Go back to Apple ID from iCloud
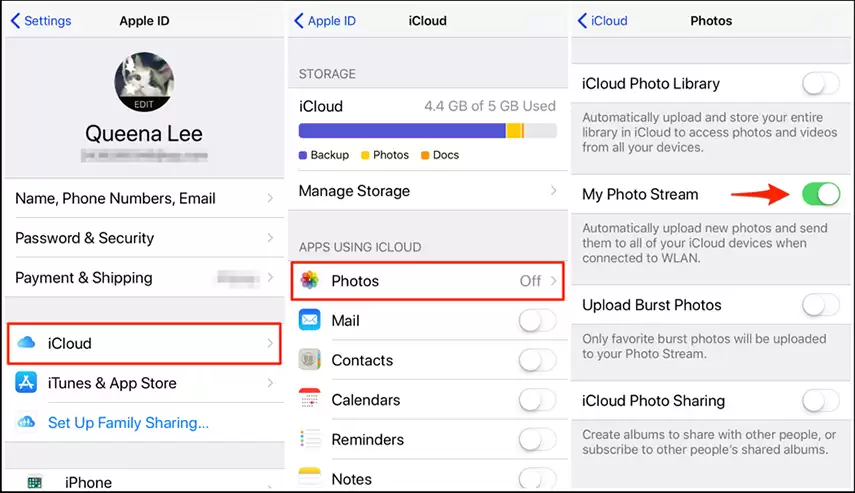The image size is (855, 493). (x=325, y=21)
